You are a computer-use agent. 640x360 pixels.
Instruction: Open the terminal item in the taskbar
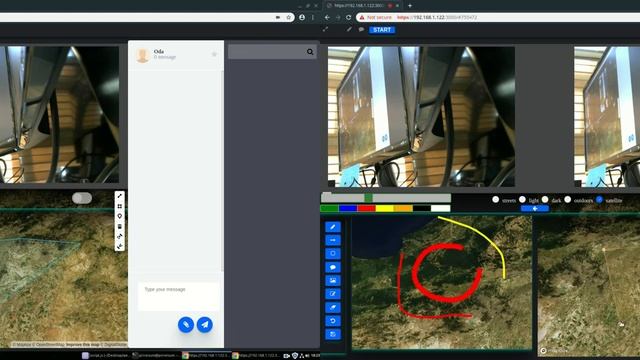(x=156, y=356)
